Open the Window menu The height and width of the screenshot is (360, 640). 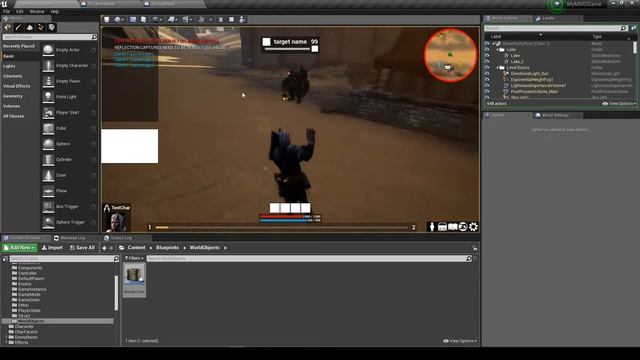(37, 11)
